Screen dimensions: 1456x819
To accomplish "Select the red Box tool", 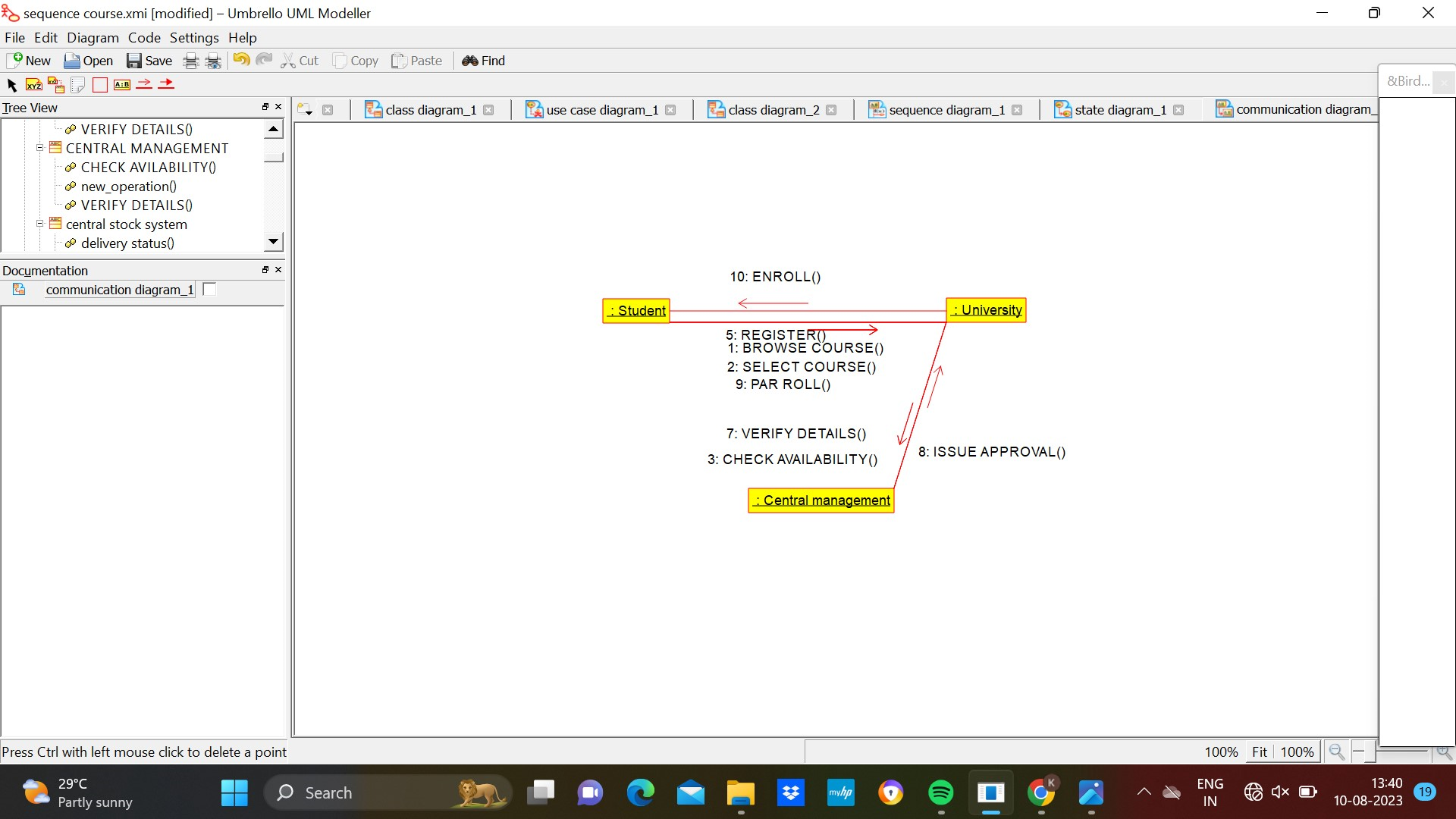I will click(100, 85).
